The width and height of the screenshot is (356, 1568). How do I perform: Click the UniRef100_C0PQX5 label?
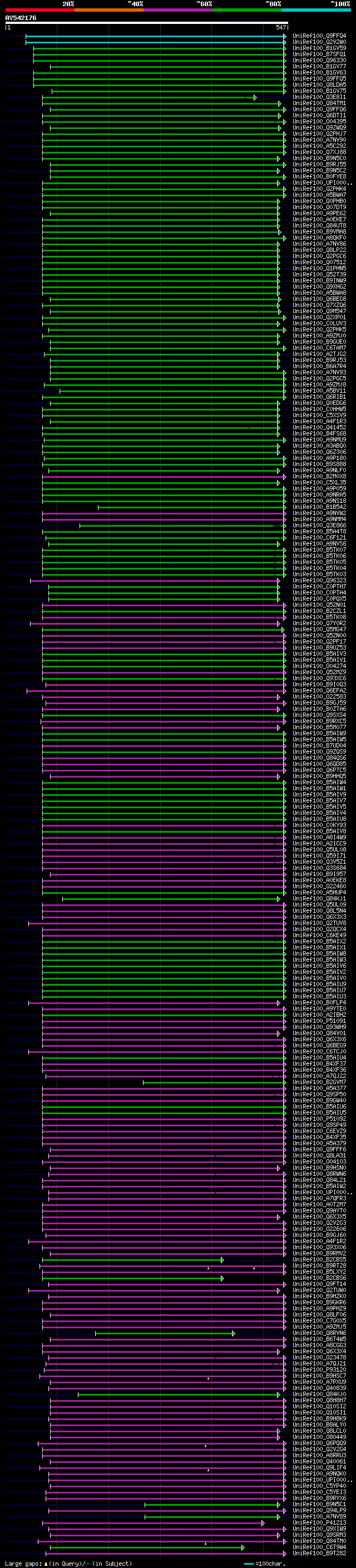319,599
